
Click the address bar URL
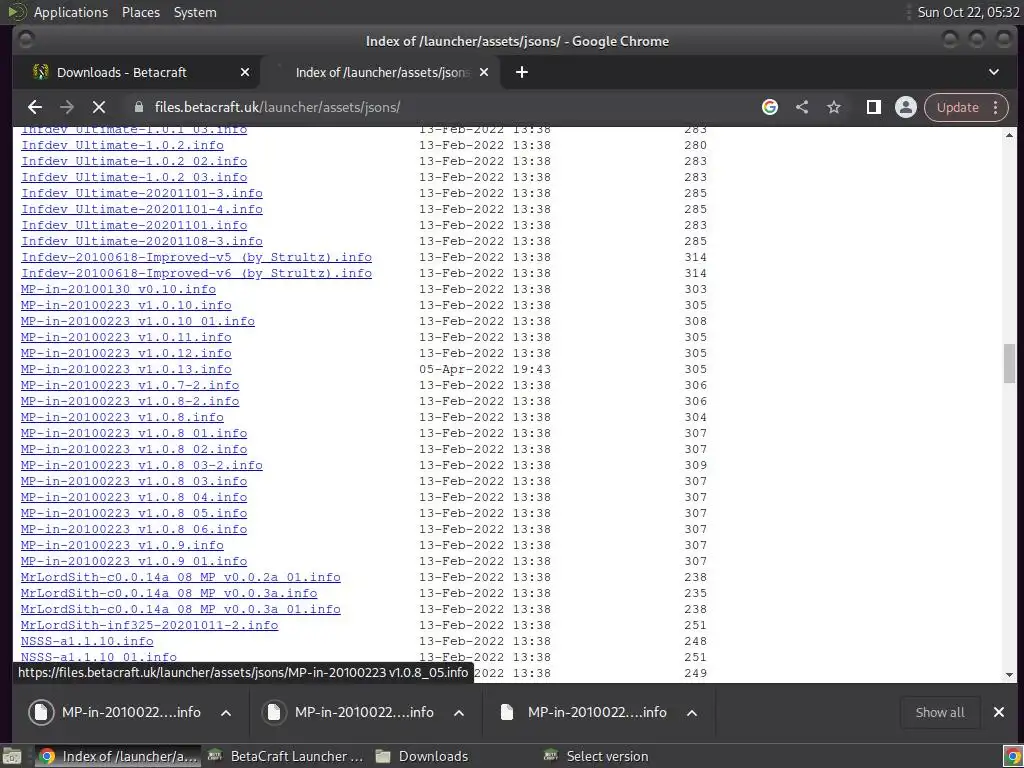[278, 107]
